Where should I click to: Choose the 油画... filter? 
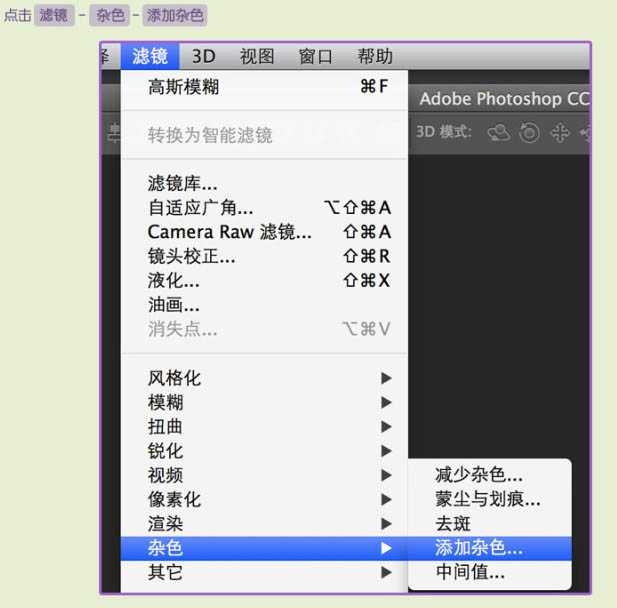[264, 305]
